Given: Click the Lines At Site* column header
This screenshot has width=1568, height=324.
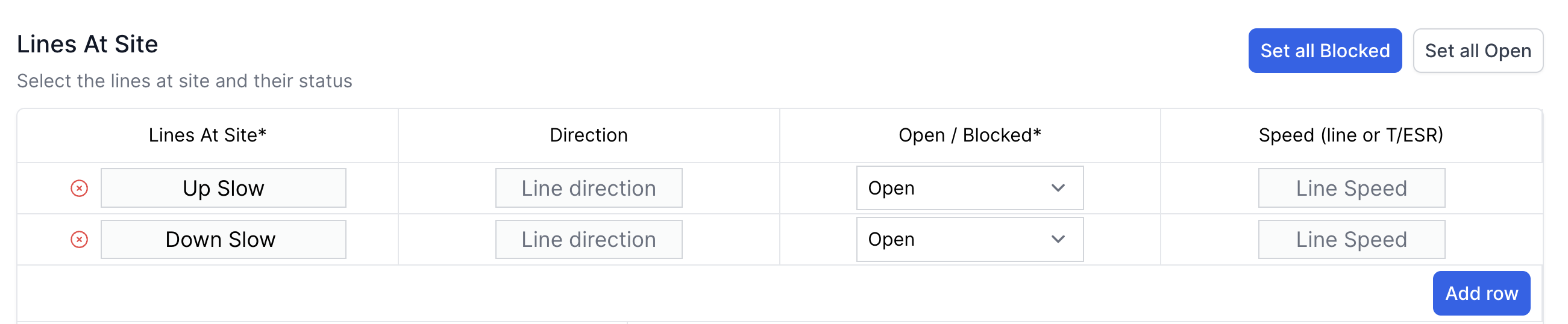Looking at the screenshot, I should point(207,136).
